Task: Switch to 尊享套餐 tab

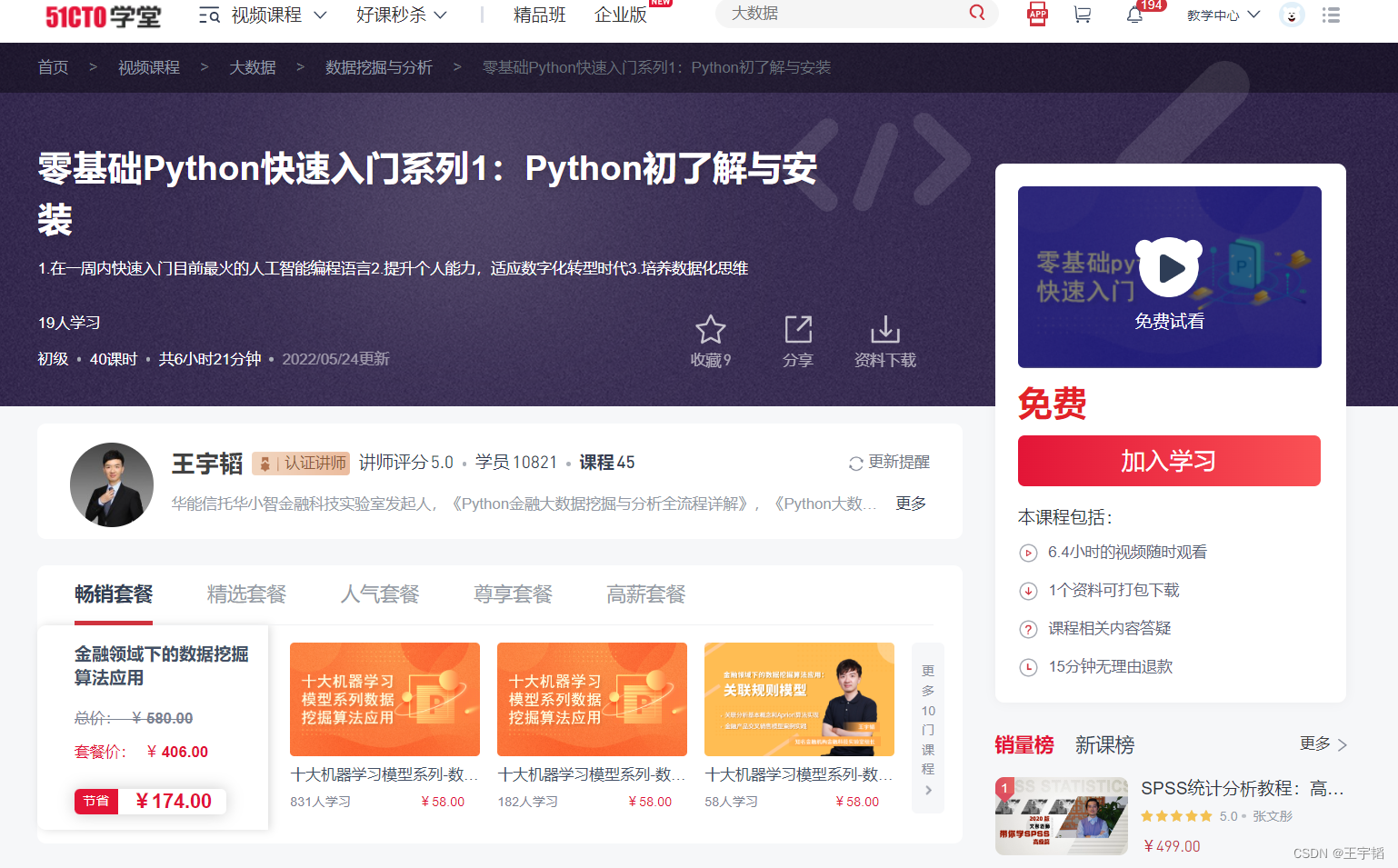Action: point(513,594)
